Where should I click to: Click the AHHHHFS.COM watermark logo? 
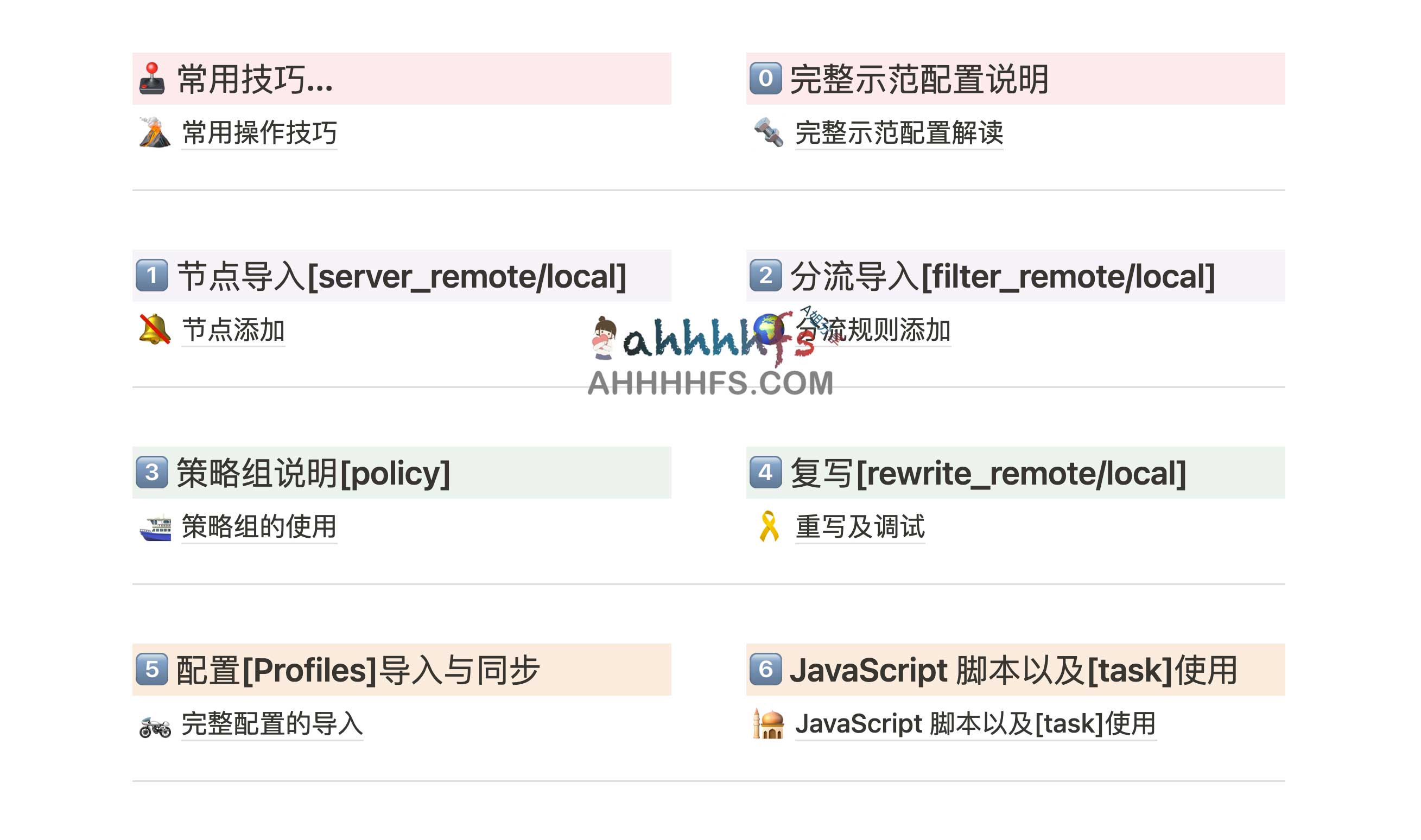pos(710,382)
